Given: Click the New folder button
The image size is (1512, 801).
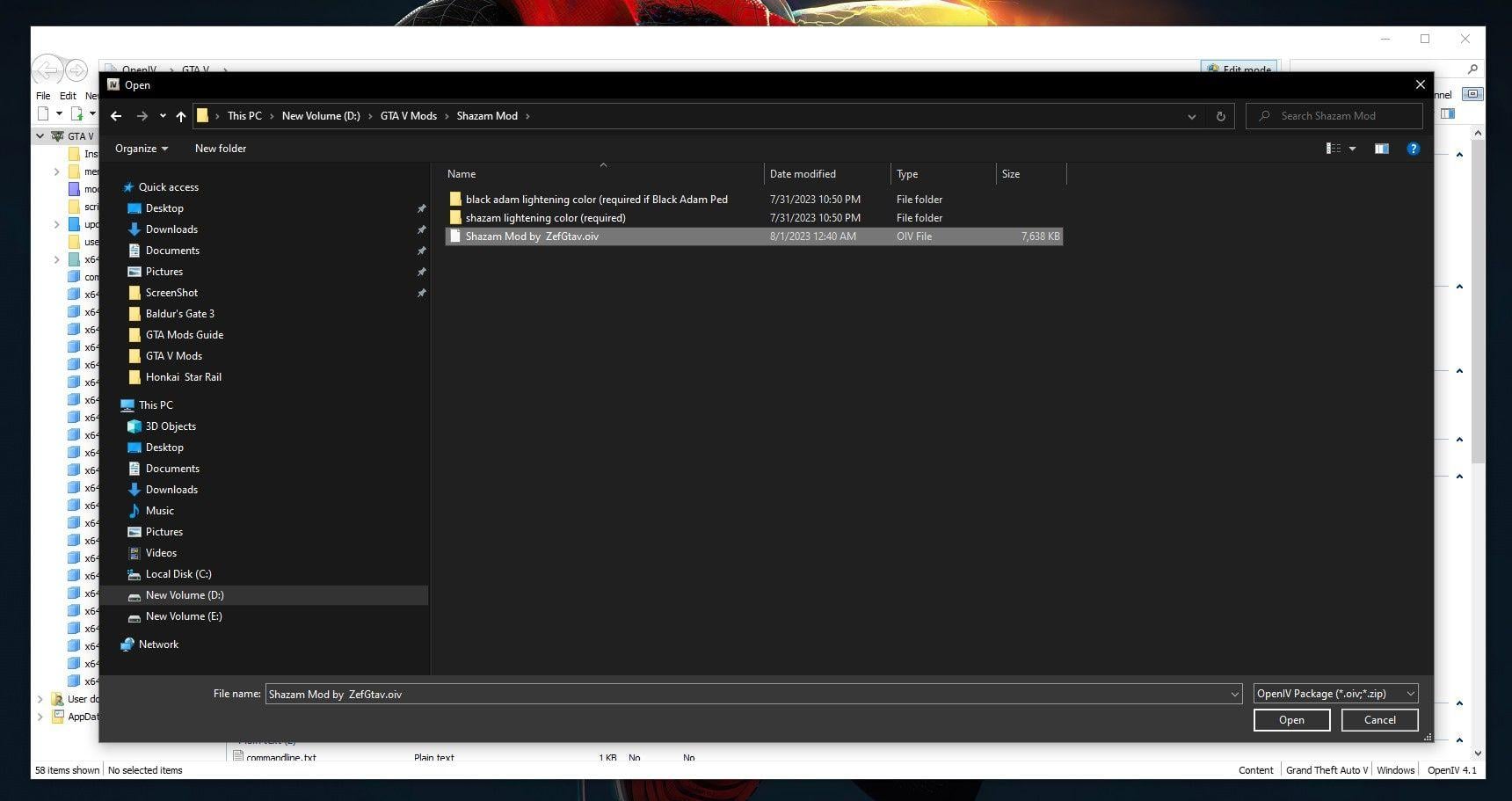Looking at the screenshot, I should click(x=221, y=149).
